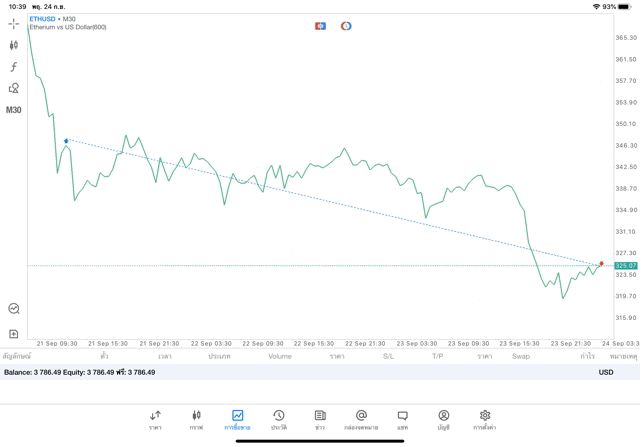
Task: Open the News tab in bottom bar
Action: pyautogui.click(x=319, y=419)
